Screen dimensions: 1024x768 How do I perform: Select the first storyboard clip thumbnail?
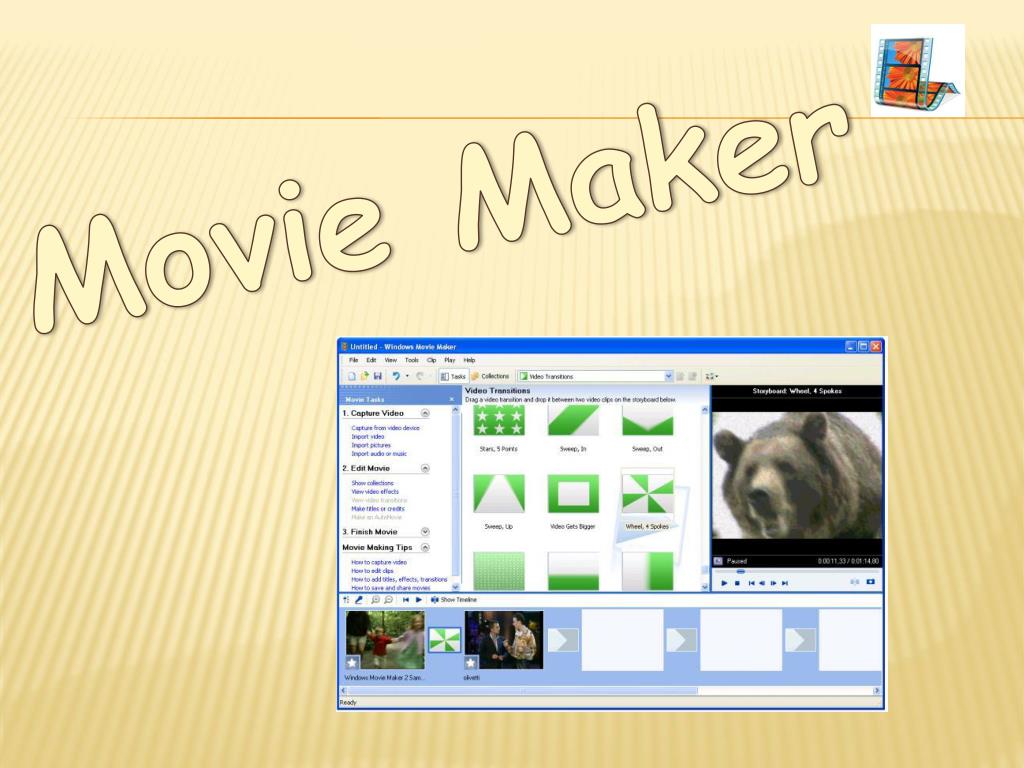click(385, 640)
